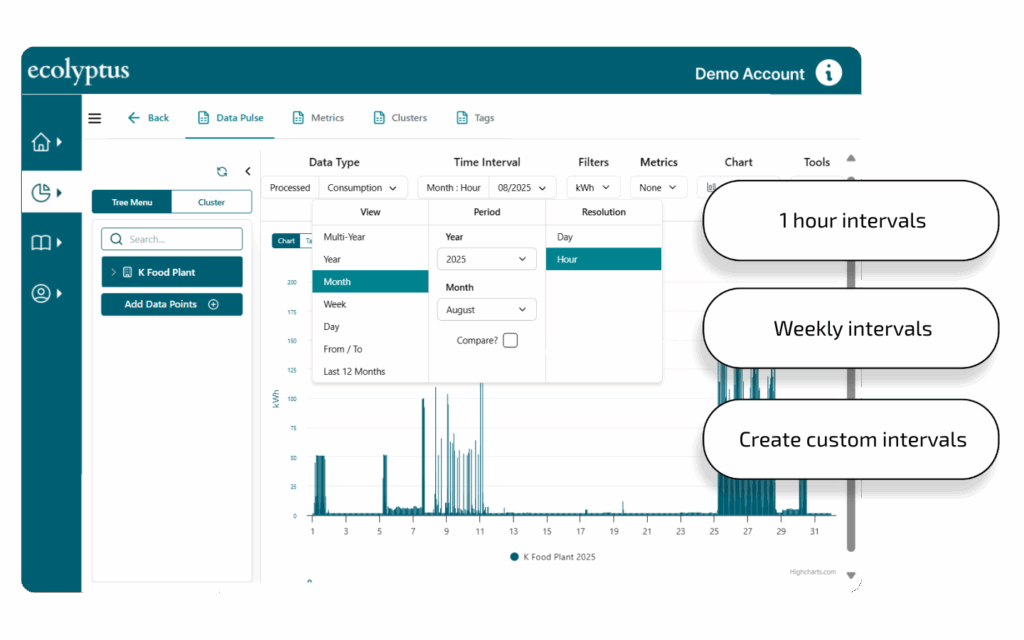Expand the K Food Plant tree node
Screen dimensions: 1024x640
point(114,272)
